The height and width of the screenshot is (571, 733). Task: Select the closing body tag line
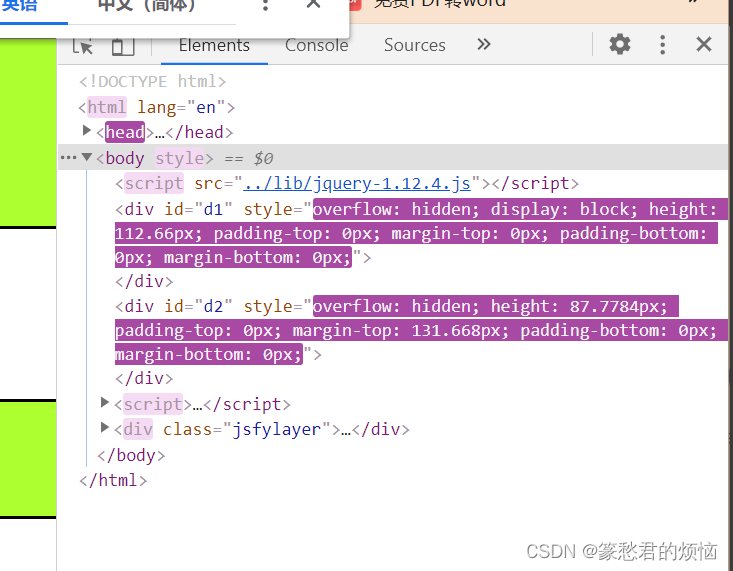pos(131,455)
